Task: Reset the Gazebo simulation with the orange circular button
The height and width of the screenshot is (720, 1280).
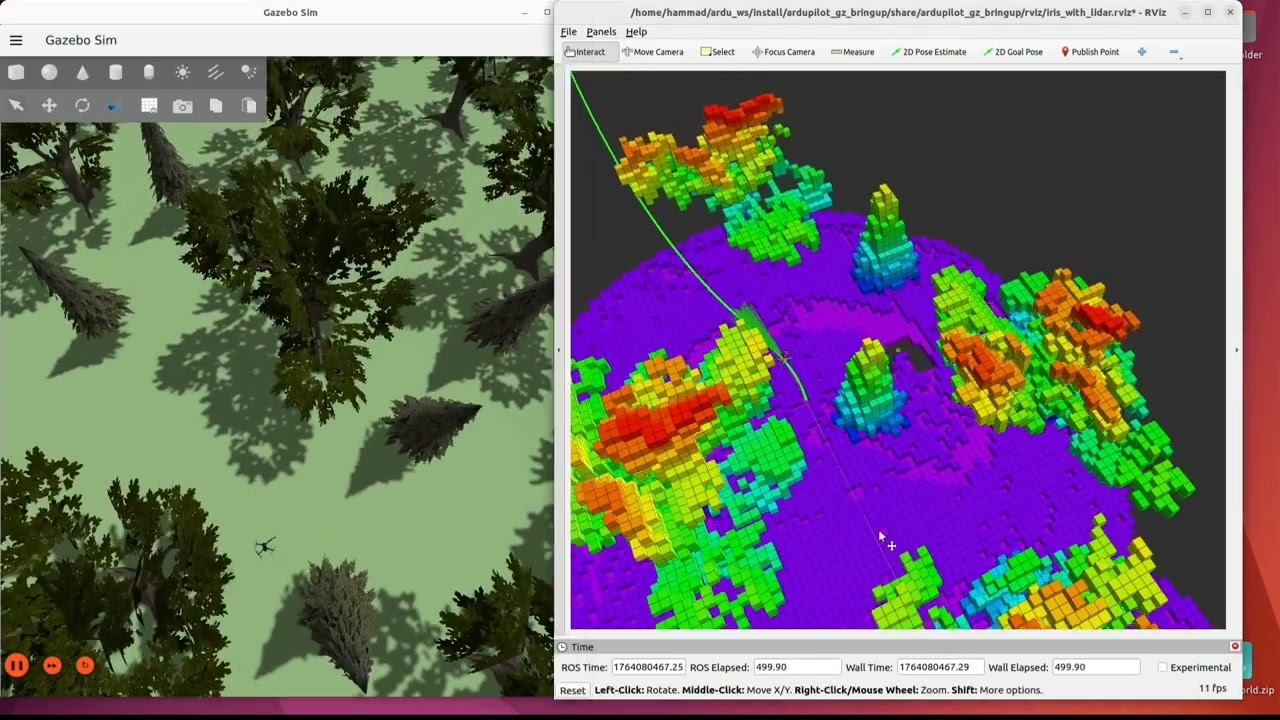Action: pos(85,665)
